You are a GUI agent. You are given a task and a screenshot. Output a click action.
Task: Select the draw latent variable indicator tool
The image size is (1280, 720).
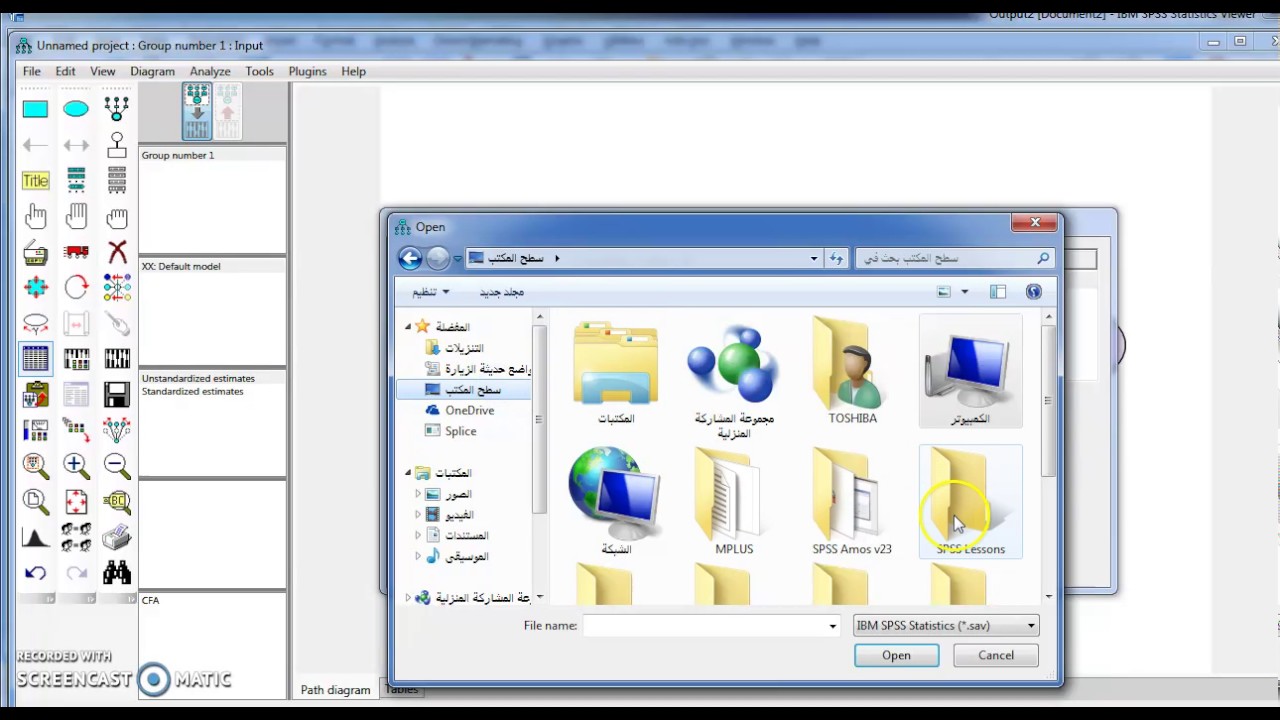[x=117, y=109]
